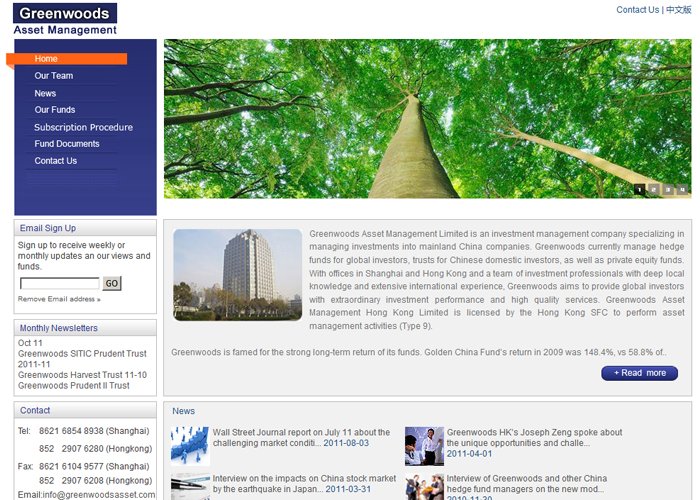Screen dimensions: 700x500
Task: Go to Our Team page
Action: pos(54,75)
